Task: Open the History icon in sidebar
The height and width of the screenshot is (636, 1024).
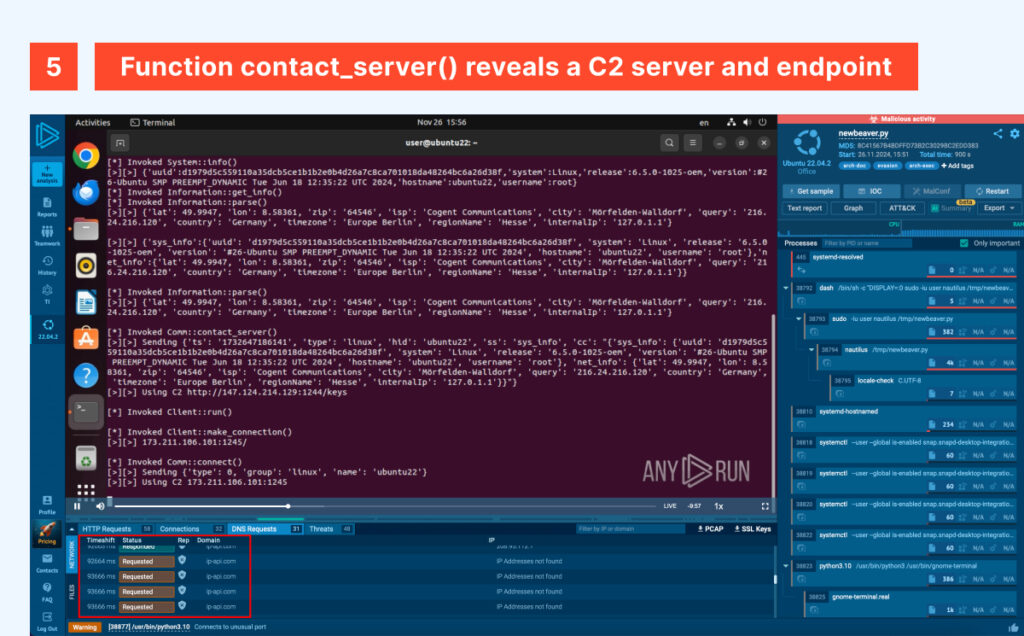Action: tap(46, 264)
